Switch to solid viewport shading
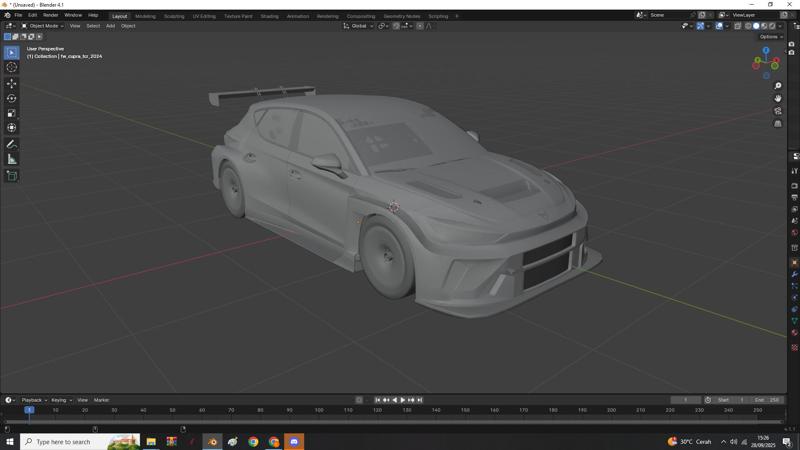The width and height of the screenshot is (800, 450). coord(756,26)
